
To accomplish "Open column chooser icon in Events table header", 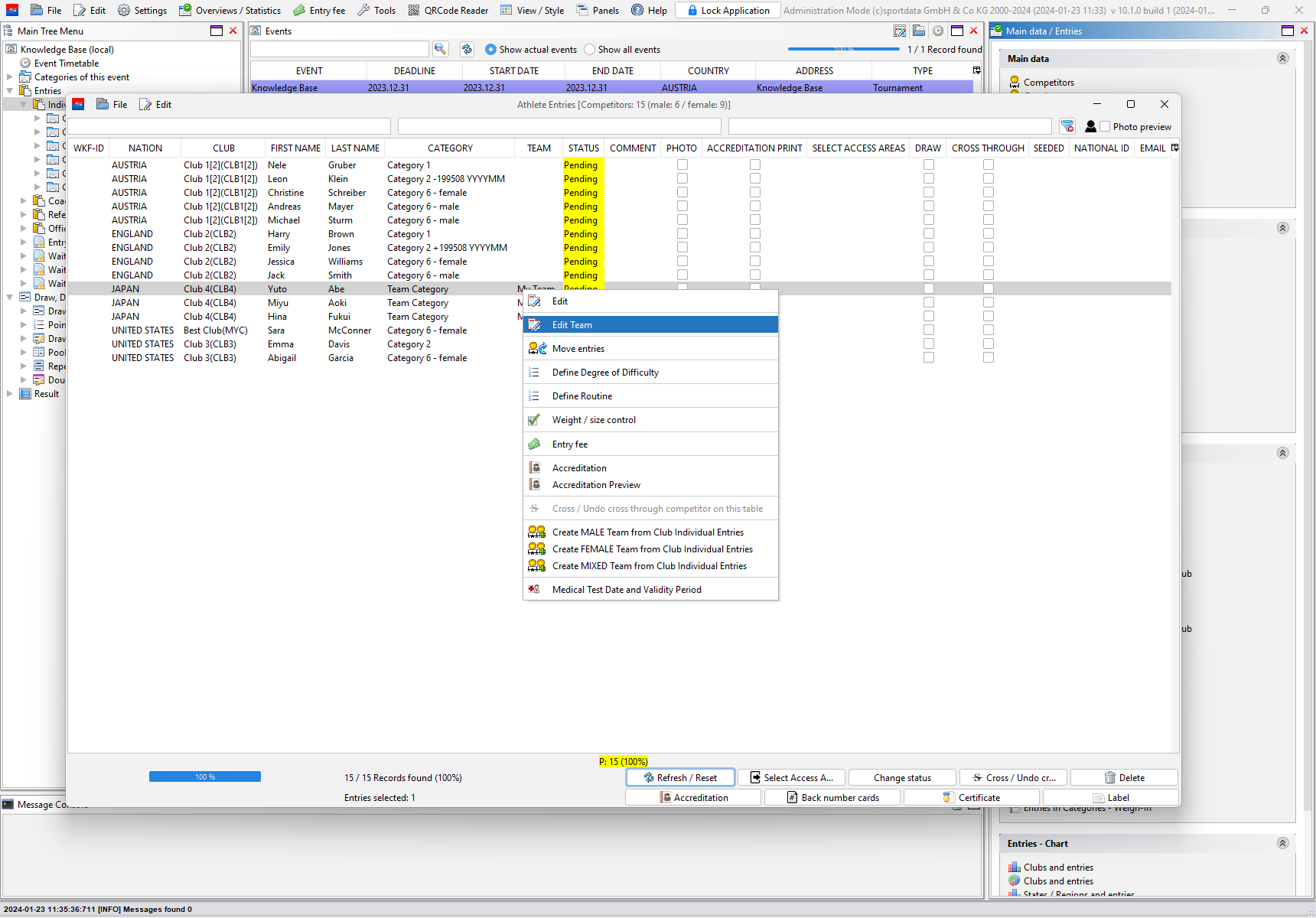I will (x=977, y=70).
